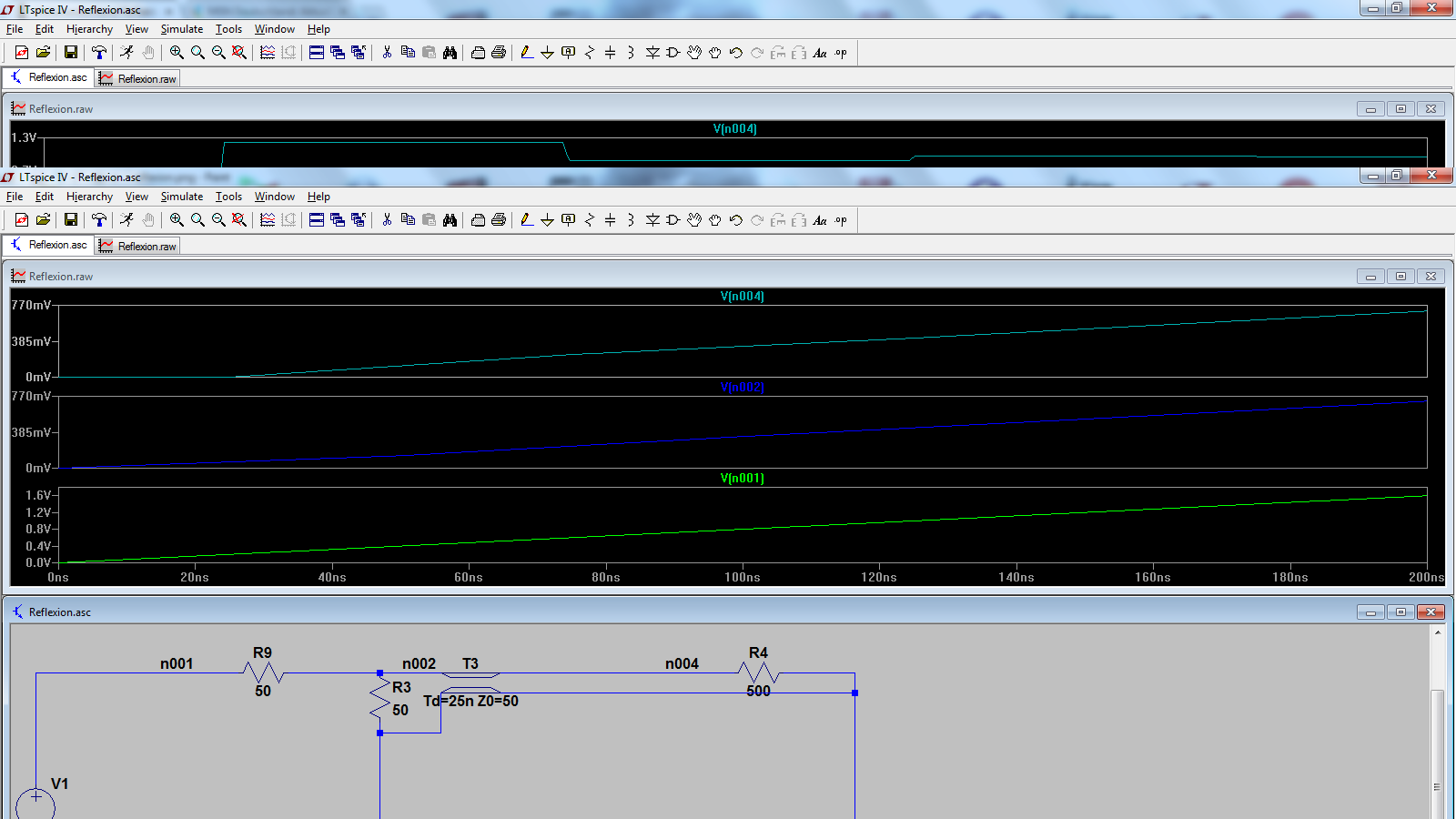Click the Zoom In magnifier in the lower toolbar

coord(177,220)
